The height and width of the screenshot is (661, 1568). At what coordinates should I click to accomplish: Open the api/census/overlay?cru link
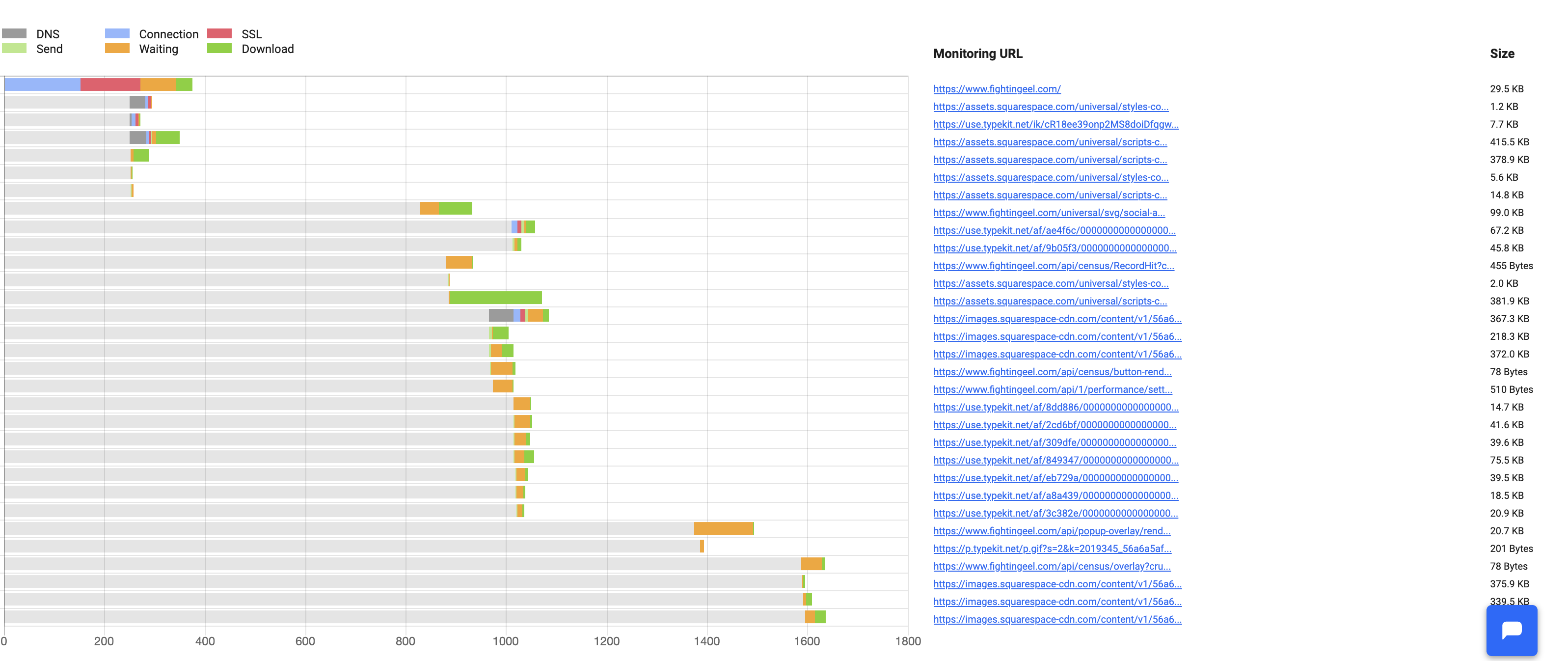point(1051,566)
